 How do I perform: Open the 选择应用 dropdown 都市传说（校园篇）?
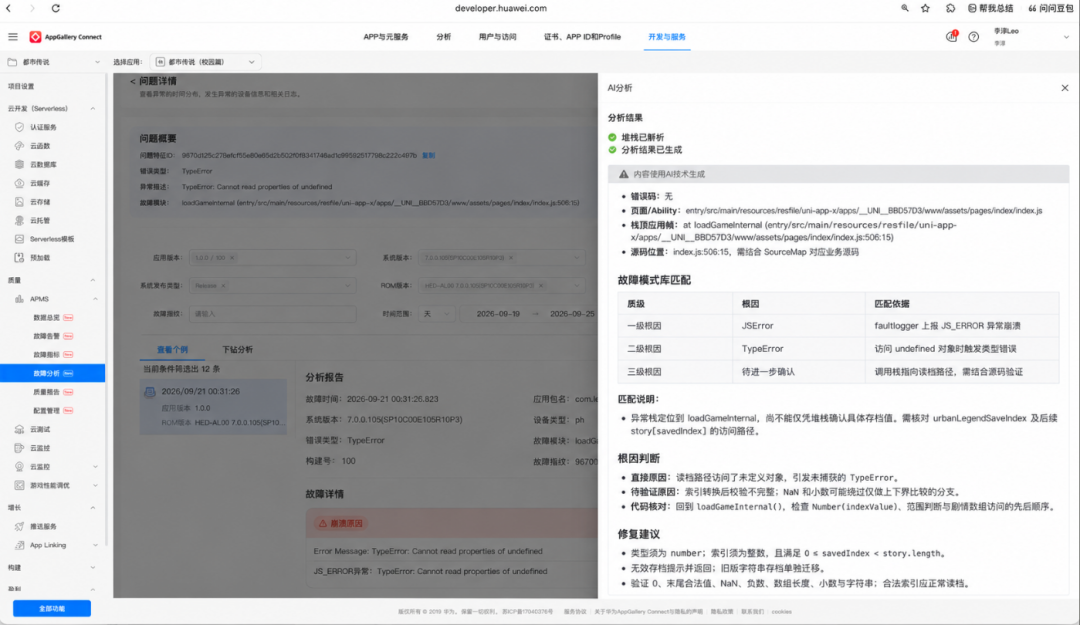[205, 62]
